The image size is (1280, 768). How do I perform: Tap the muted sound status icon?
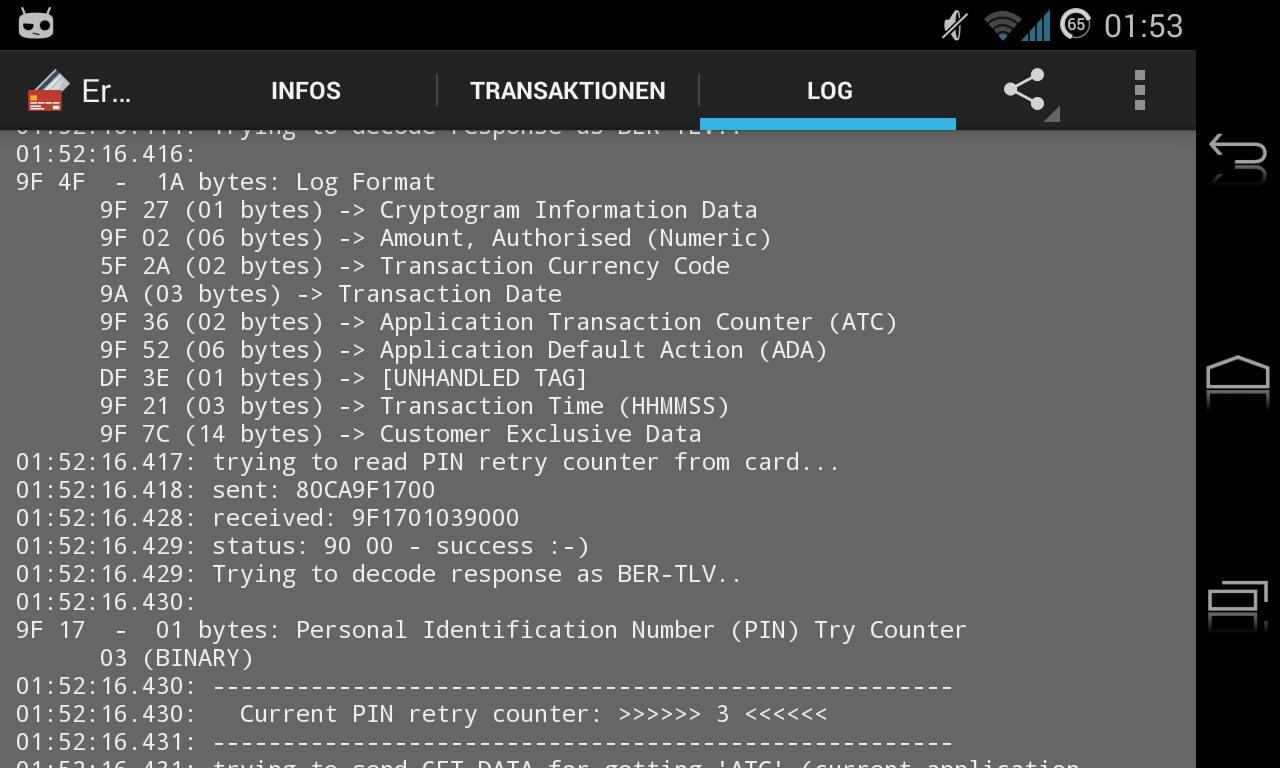coord(955,25)
